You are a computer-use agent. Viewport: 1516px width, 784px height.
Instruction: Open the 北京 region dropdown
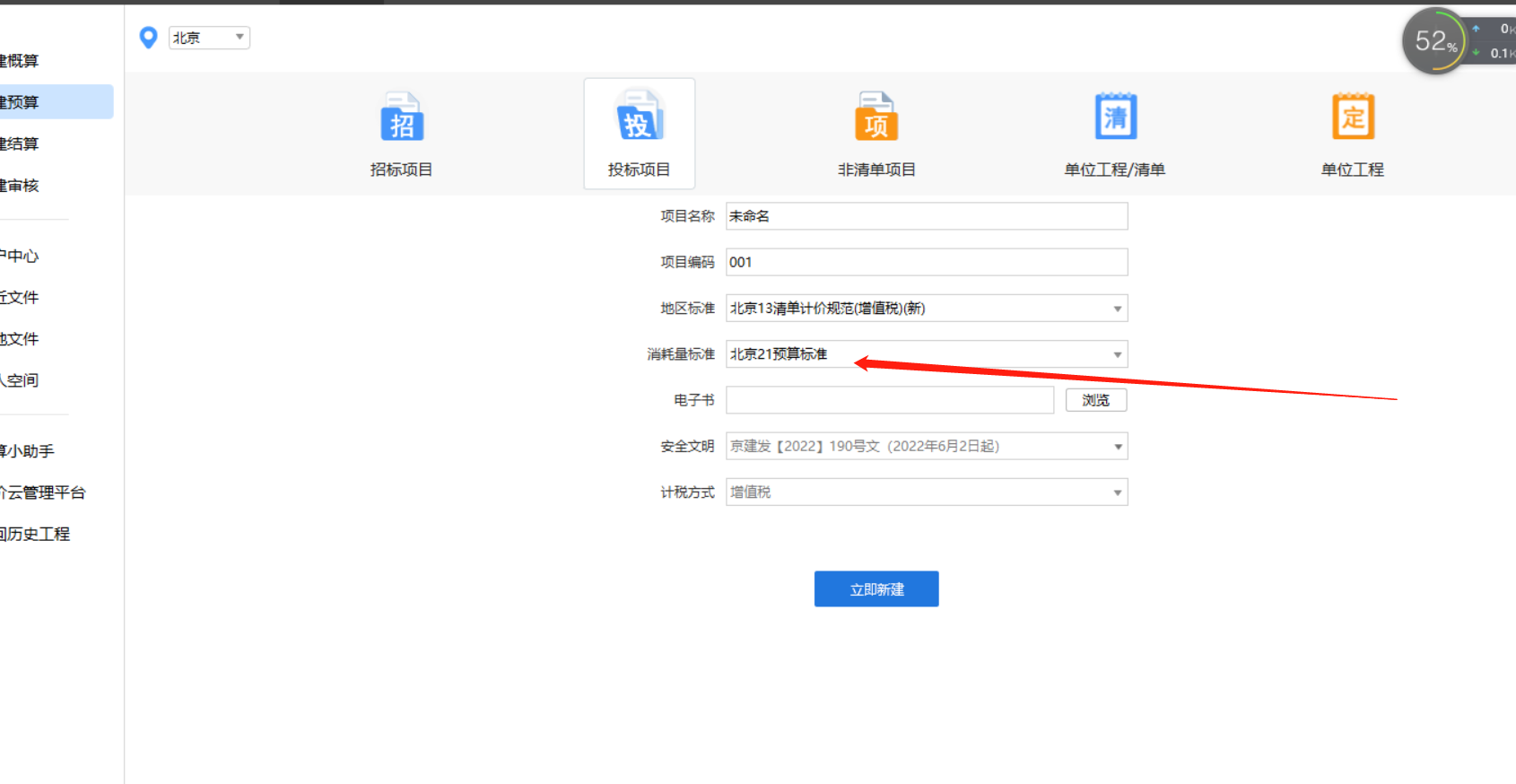click(x=209, y=38)
